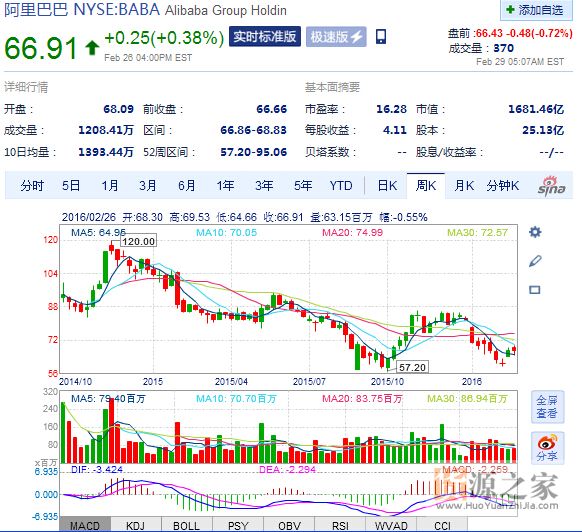This screenshot has height=532, width=582.
Task: Click the volume value 1208.41万
Action: click(106, 130)
